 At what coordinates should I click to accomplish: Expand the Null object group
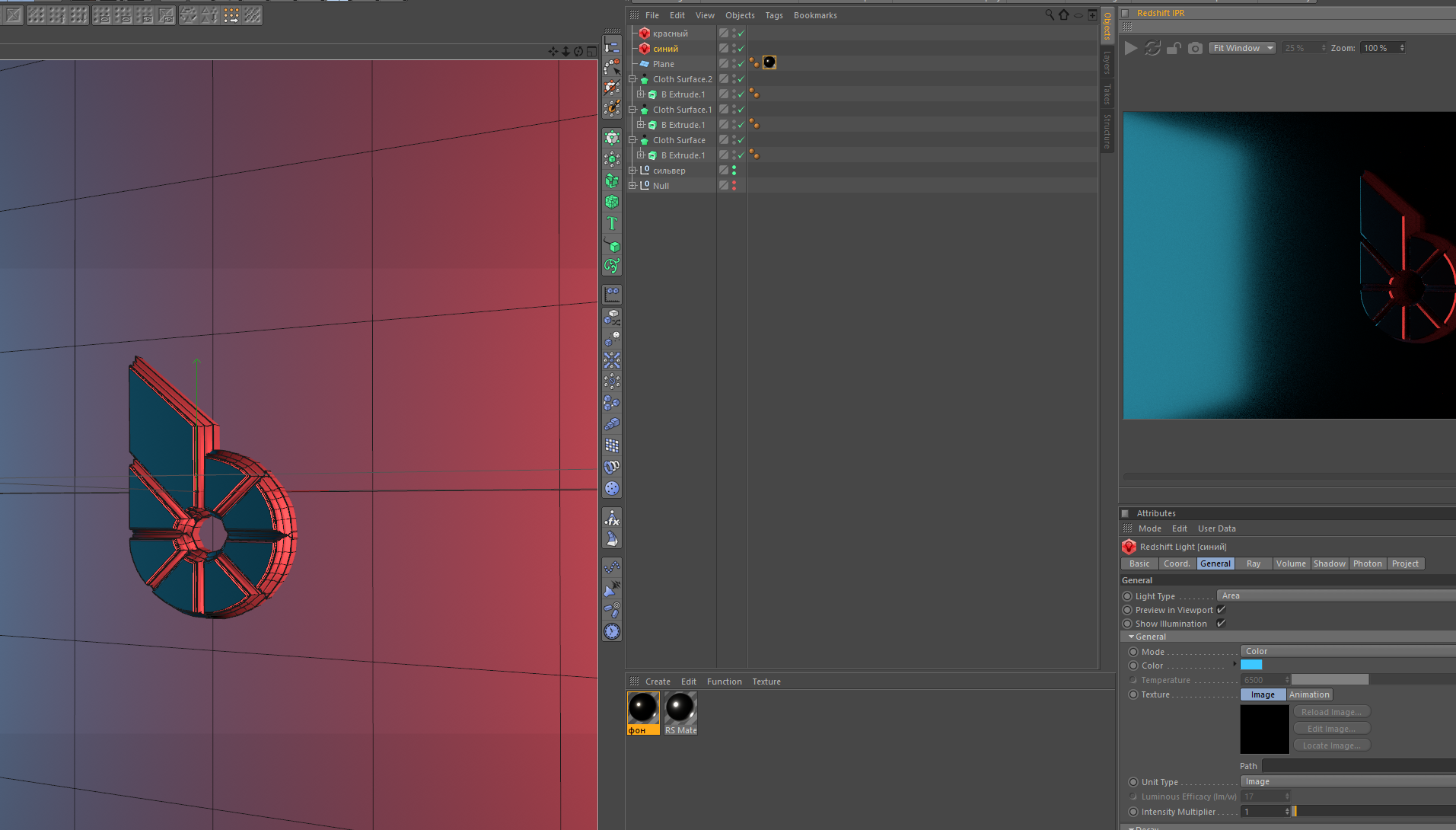coord(632,185)
